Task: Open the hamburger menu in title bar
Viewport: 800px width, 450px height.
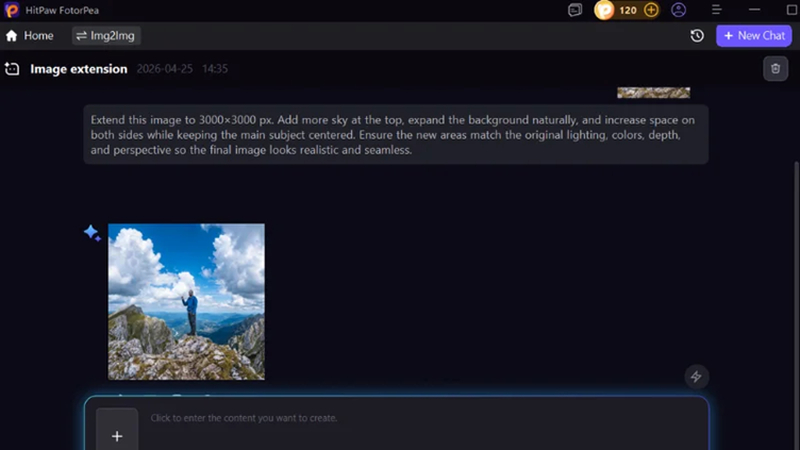Action: coord(716,10)
